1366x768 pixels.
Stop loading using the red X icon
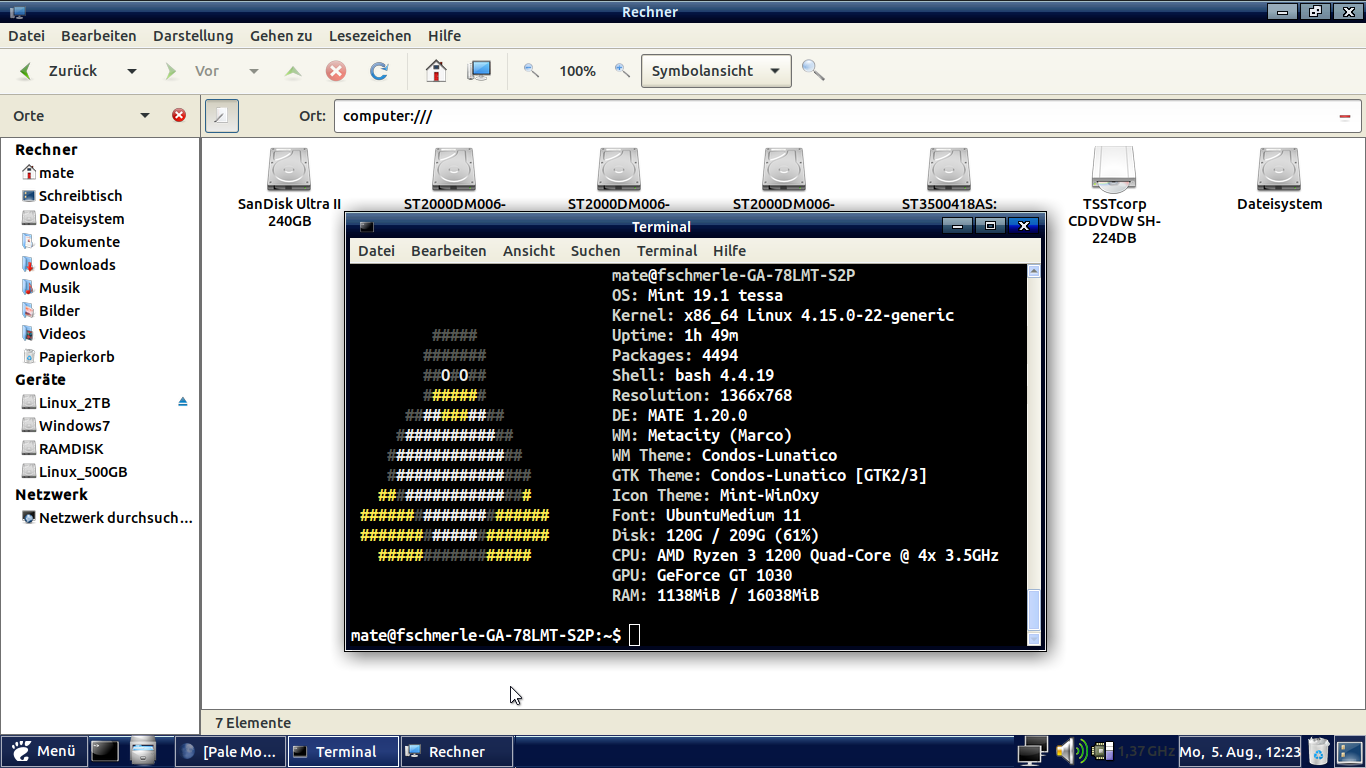(x=335, y=70)
